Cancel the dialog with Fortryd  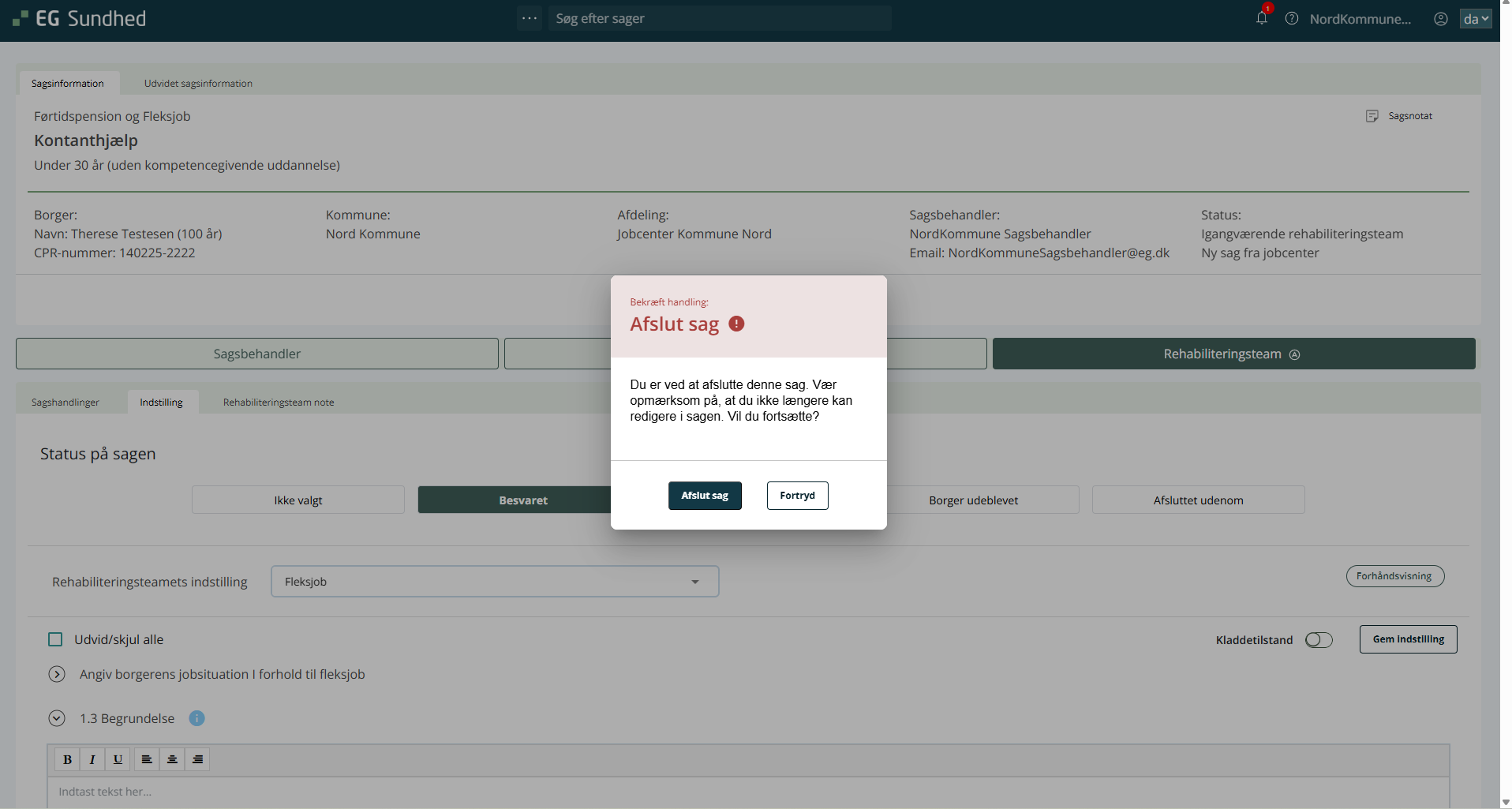pos(797,496)
